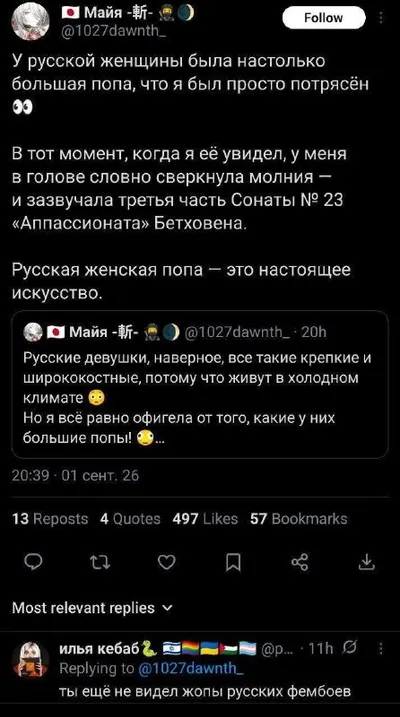View the 13 Reposts list
Image resolution: width=400 pixels, height=717 pixels.
coord(50,519)
